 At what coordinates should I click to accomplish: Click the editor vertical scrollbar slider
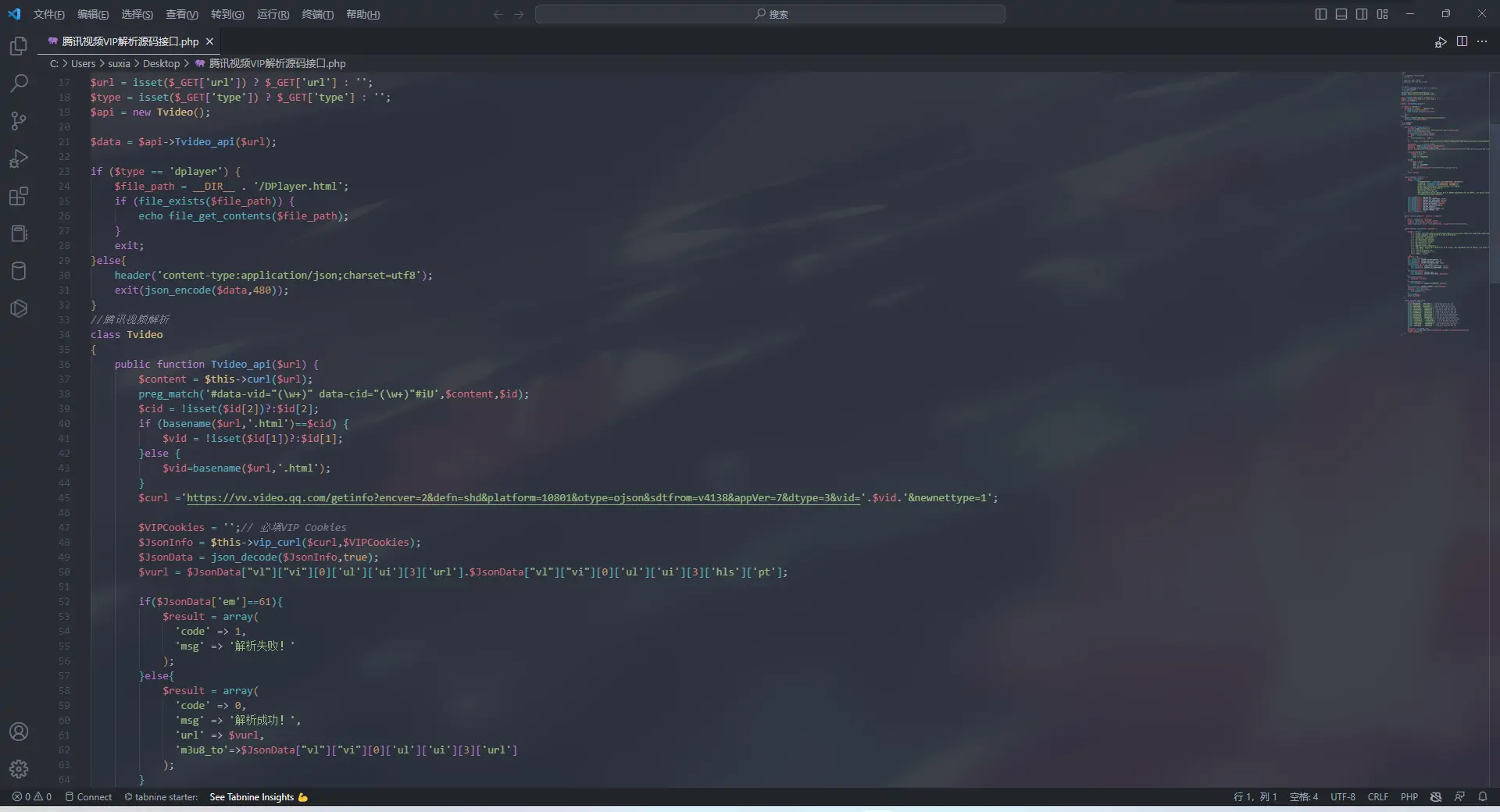(x=1495, y=203)
